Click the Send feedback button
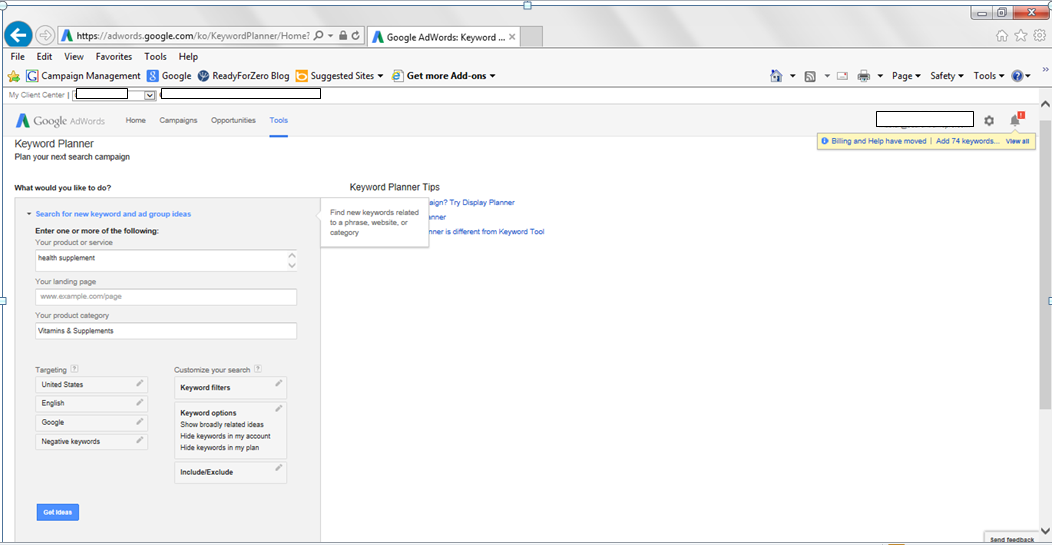 click(x=1012, y=539)
